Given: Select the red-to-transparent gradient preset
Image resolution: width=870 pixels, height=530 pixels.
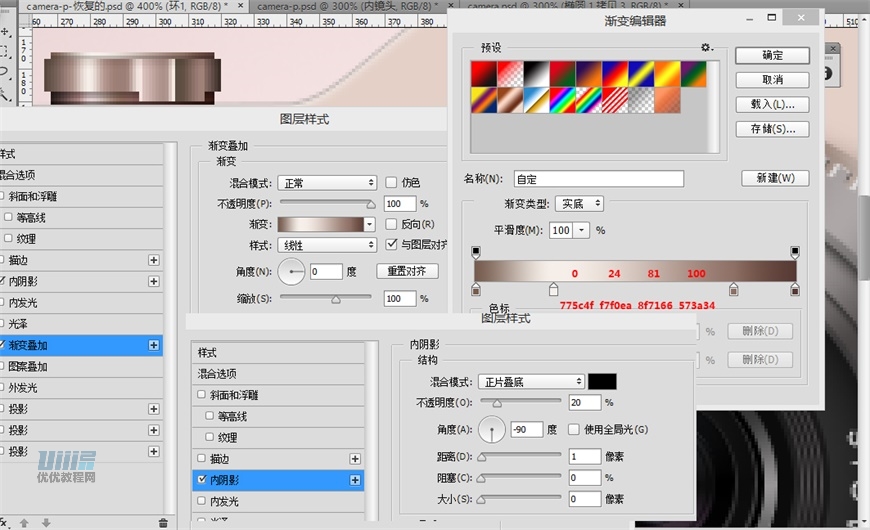Looking at the screenshot, I should 510,74.
